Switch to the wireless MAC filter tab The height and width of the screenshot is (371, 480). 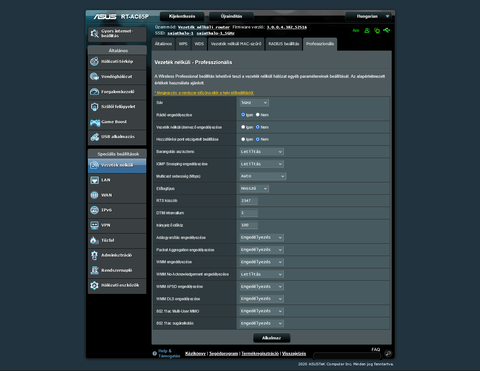(236, 44)
